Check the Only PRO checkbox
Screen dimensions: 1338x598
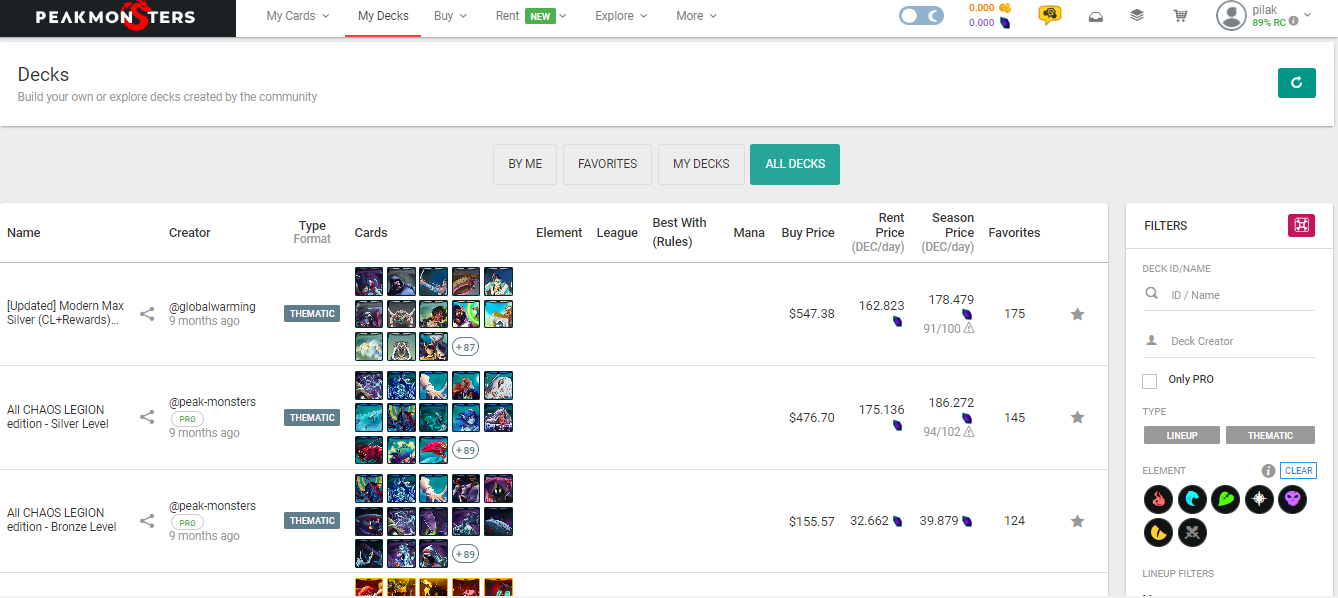pyautogui.click(x=1150, y=380)
